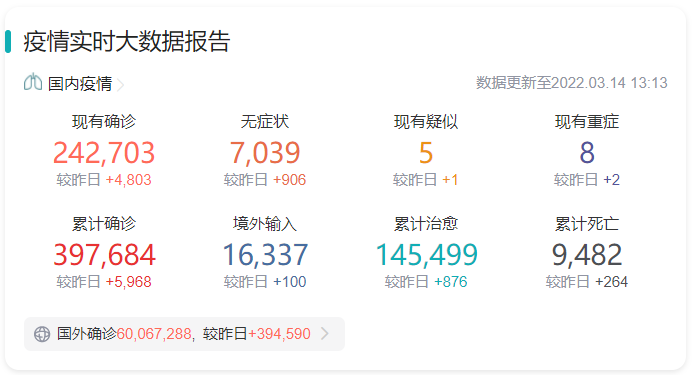Select the 累计治愈 label

[426, 224]
